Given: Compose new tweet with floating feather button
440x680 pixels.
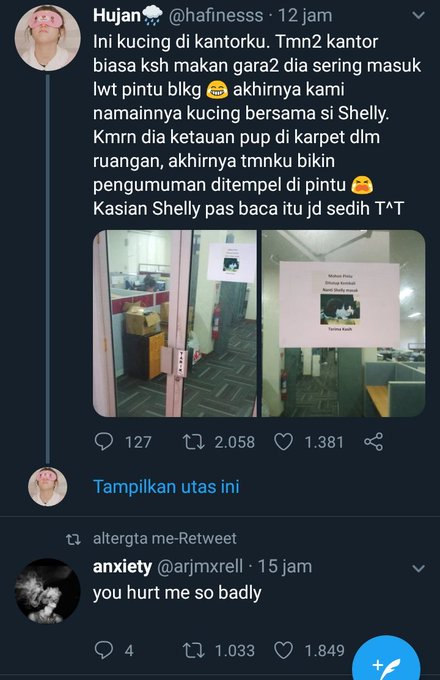Looking at the screenshot, I should point(386,660).
